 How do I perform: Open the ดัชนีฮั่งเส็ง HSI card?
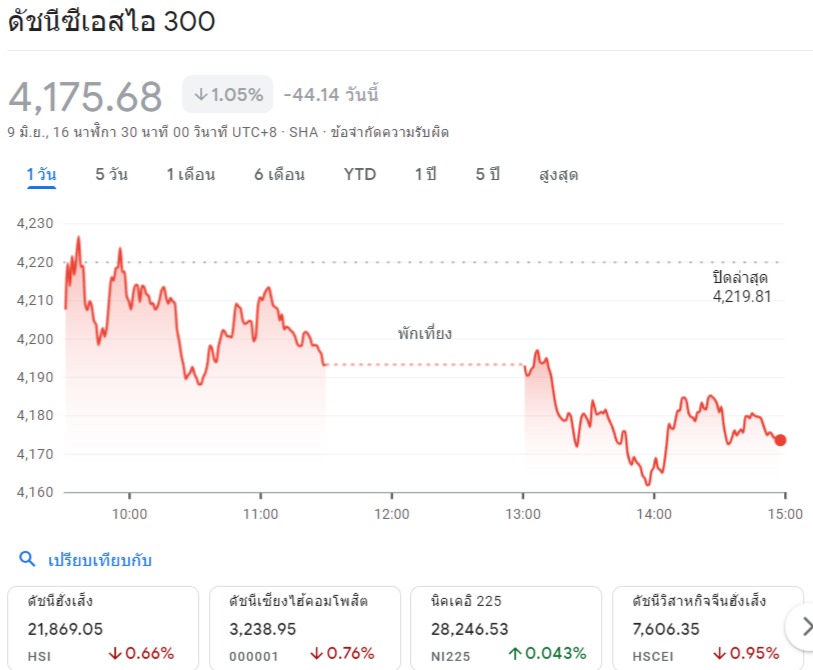tap(104, 627)
